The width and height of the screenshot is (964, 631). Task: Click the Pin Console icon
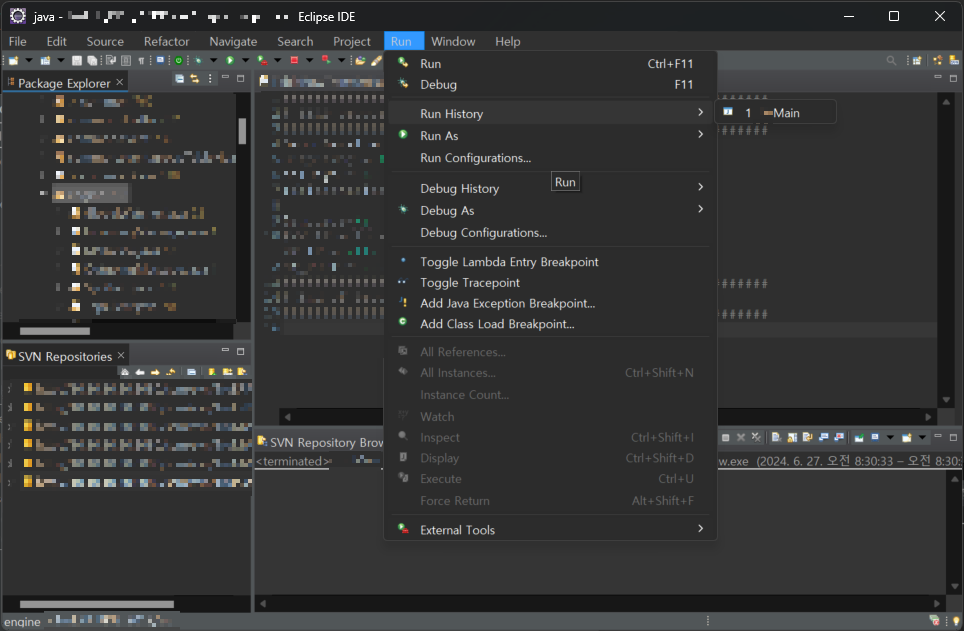coord(859,437)
